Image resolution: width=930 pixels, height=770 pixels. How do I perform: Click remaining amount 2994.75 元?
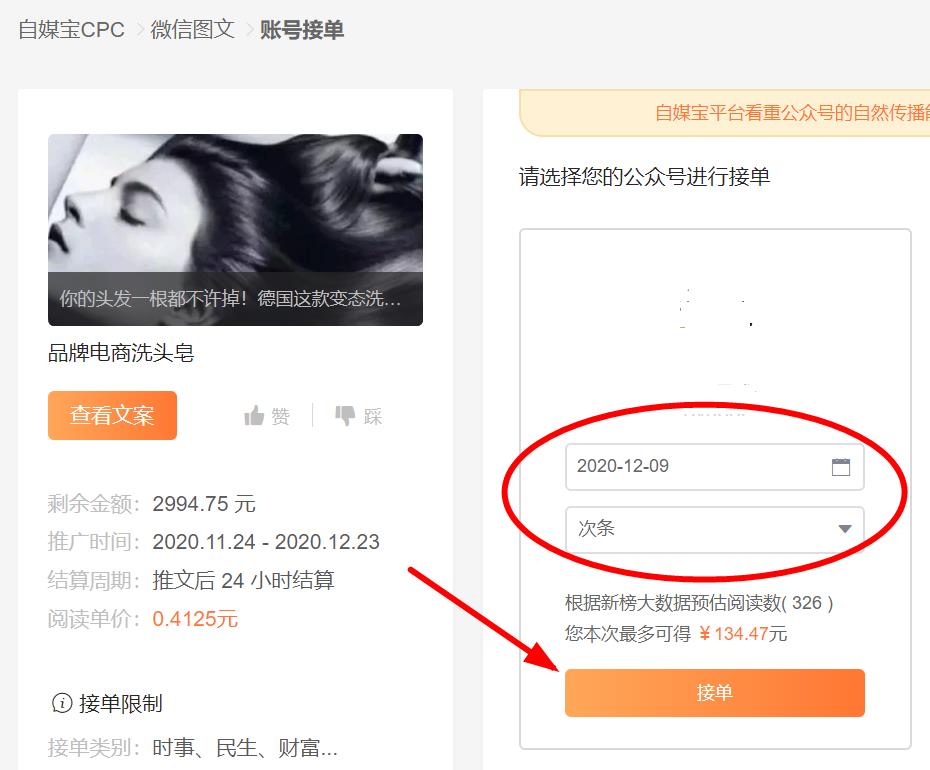click(x=204, y=504)
